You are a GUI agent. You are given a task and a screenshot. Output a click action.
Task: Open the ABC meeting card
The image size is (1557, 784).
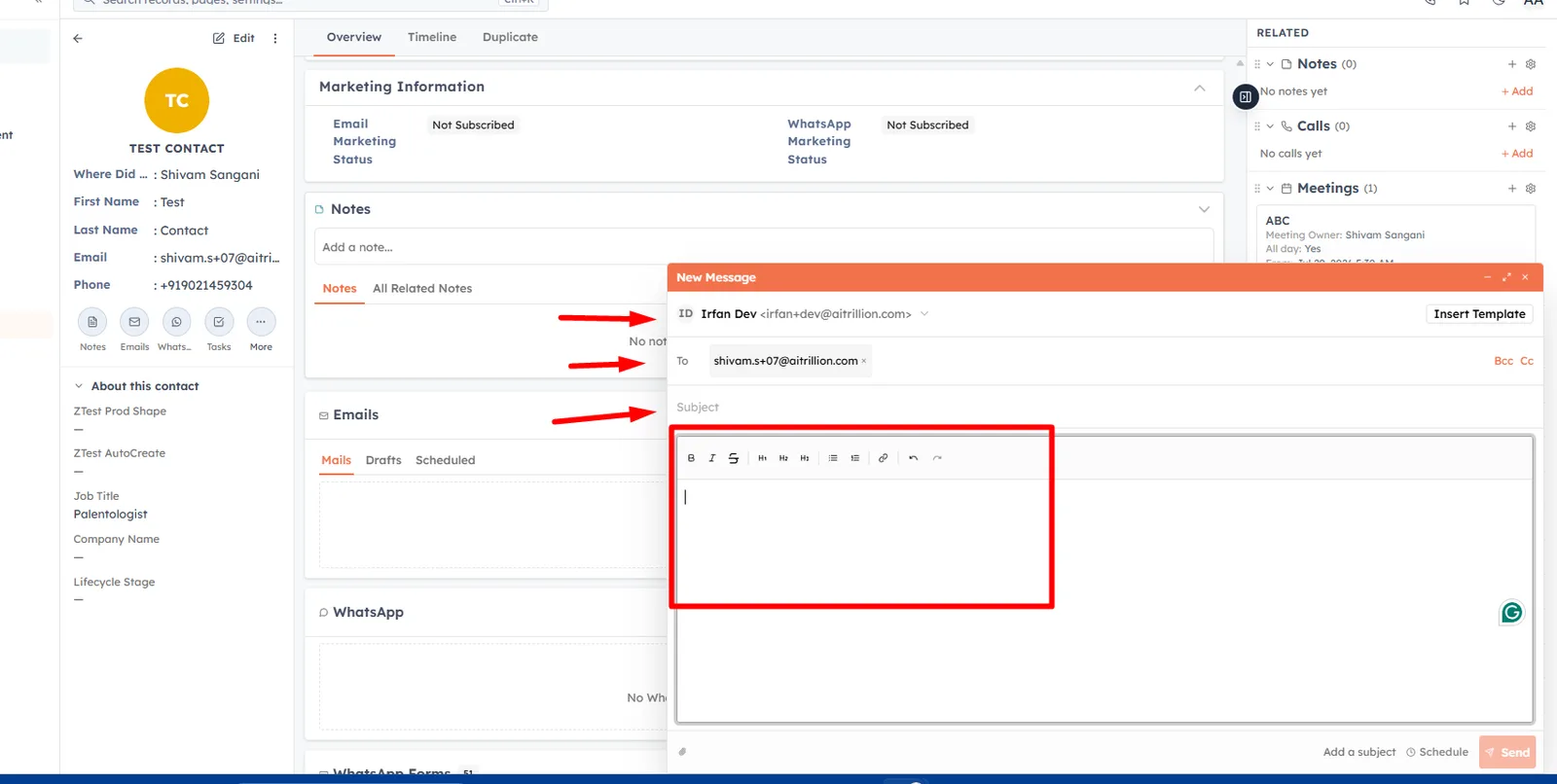(1395, 234)
